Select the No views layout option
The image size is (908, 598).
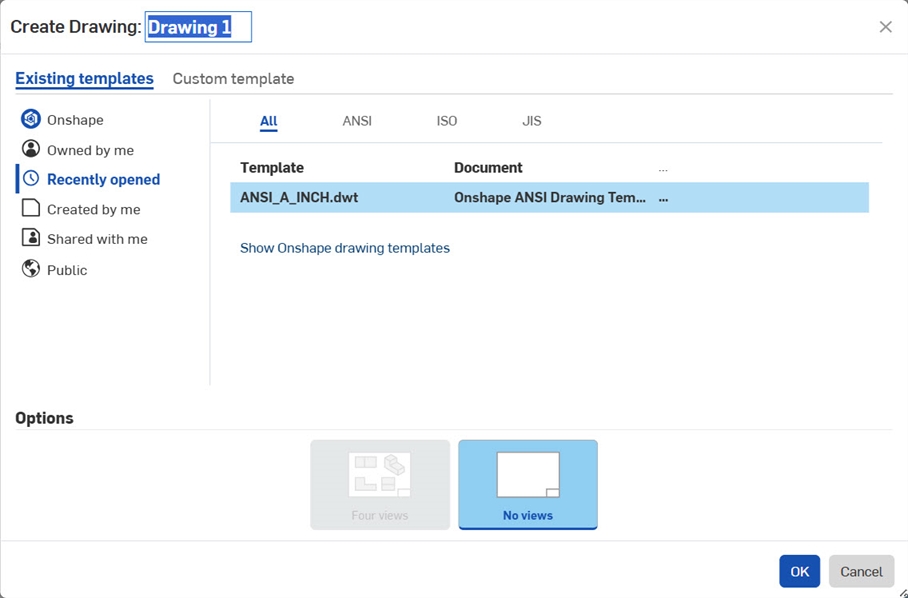pos(527,484)
